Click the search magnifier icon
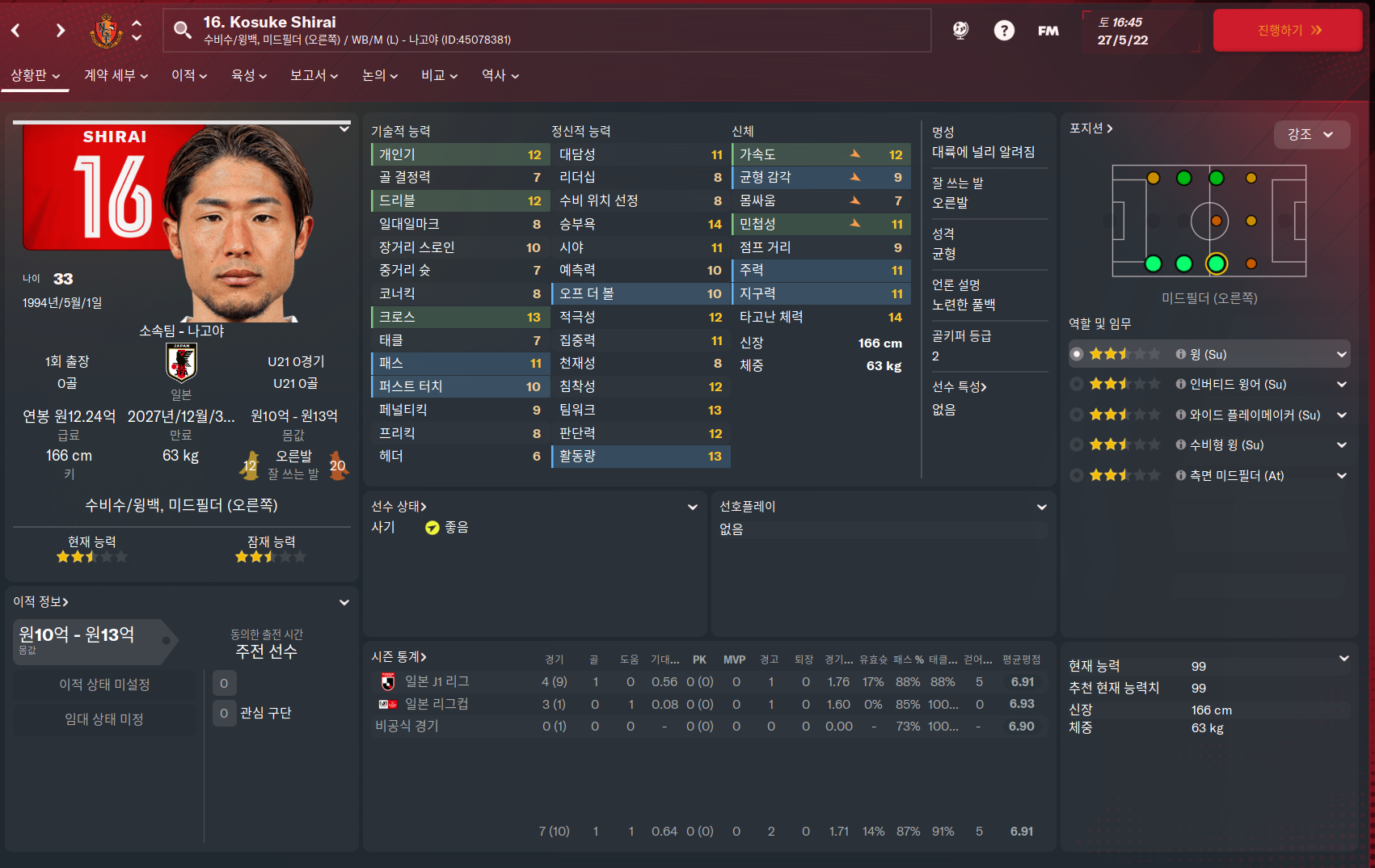 coord(183,30)
